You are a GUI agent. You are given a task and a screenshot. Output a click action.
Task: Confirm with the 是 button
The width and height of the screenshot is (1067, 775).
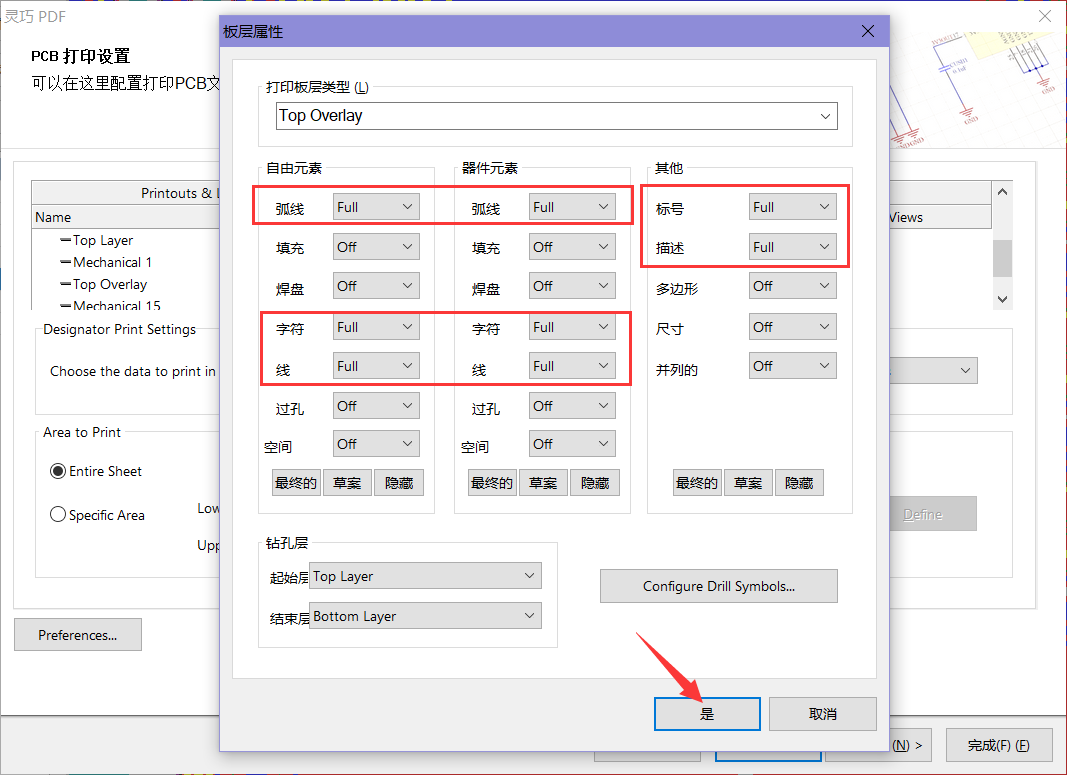tap(707, 714)
